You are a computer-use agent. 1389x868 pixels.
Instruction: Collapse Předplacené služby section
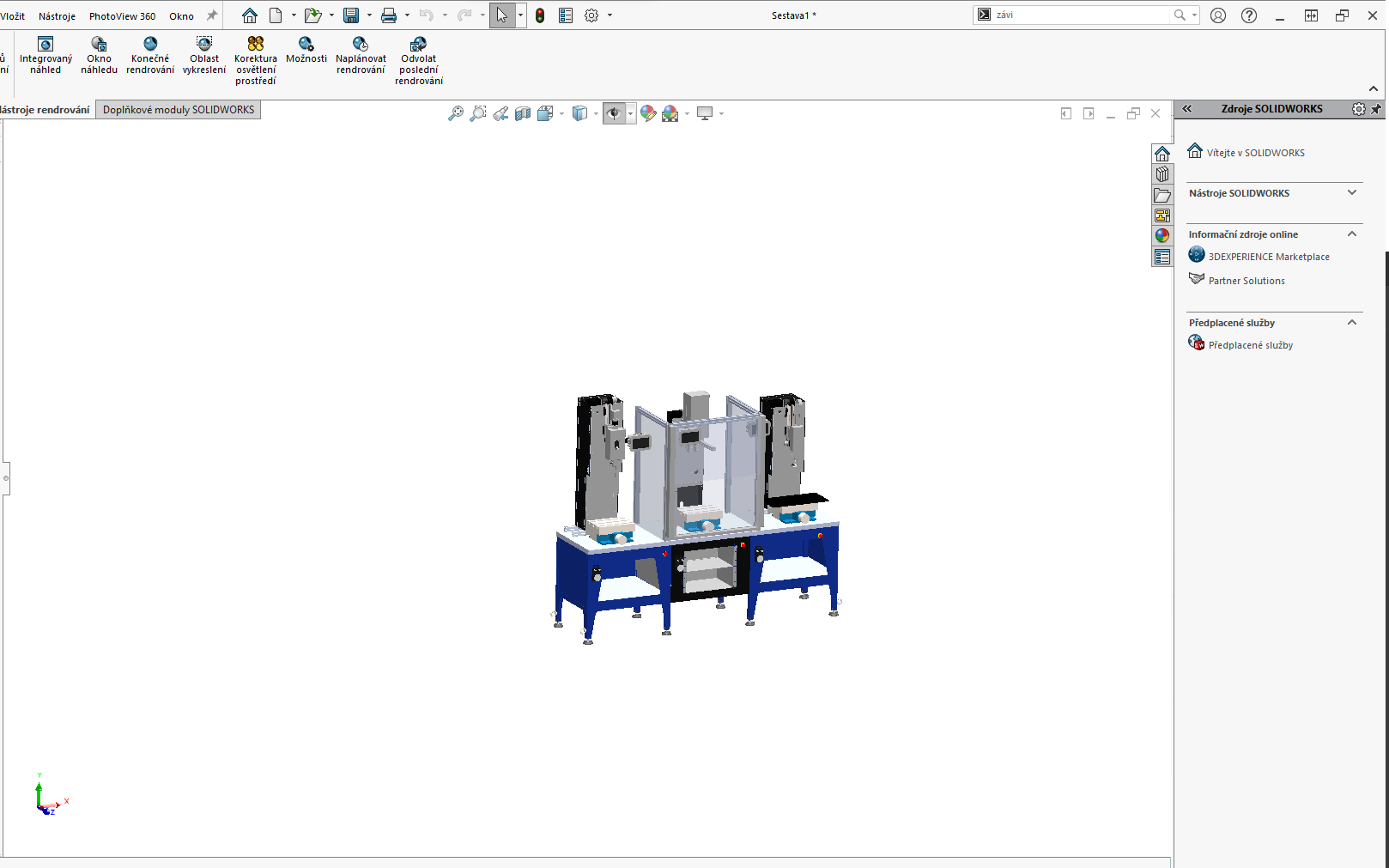[1352, 322]
